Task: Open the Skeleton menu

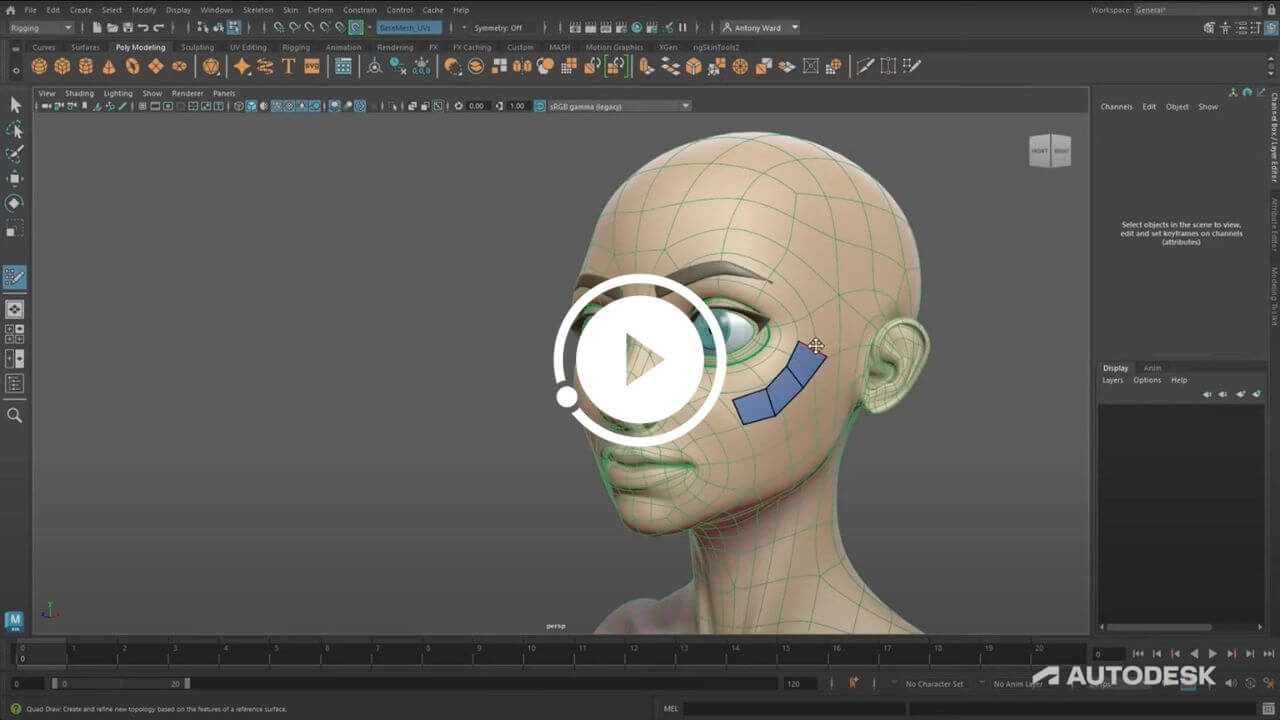Action: pos(258,10)
